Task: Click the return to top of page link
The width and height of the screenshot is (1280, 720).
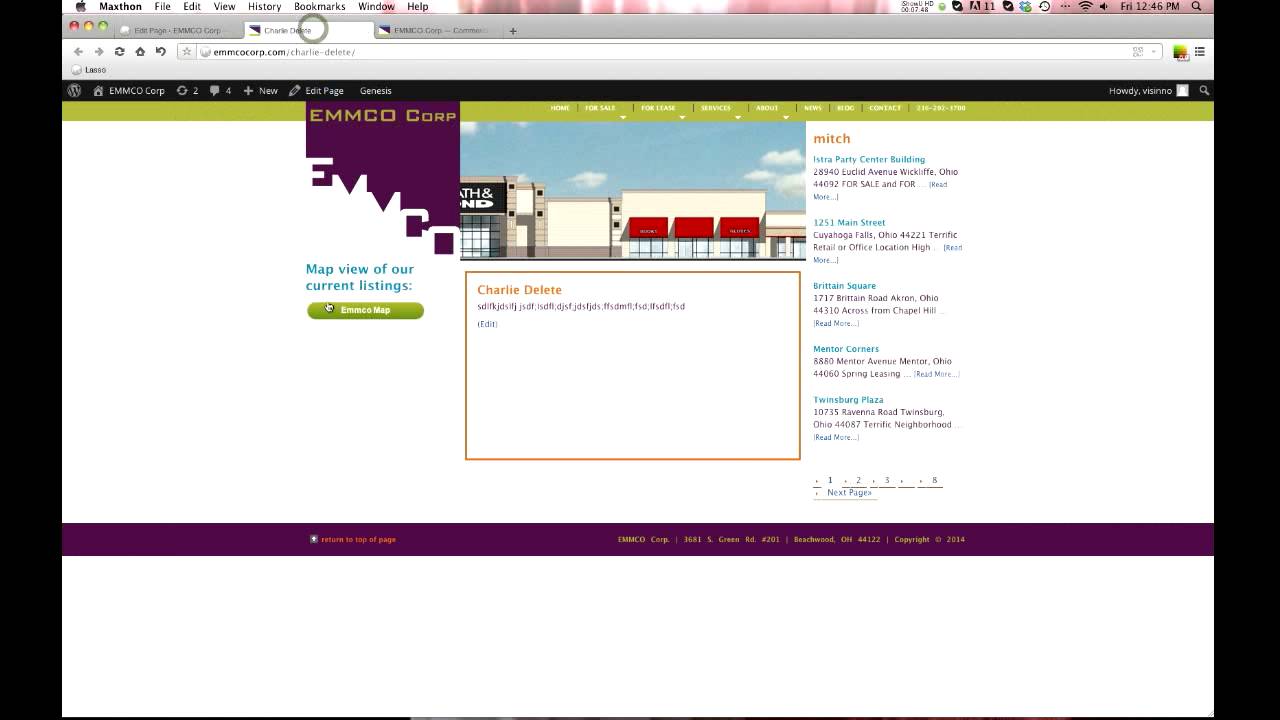Action: (358, 539)
